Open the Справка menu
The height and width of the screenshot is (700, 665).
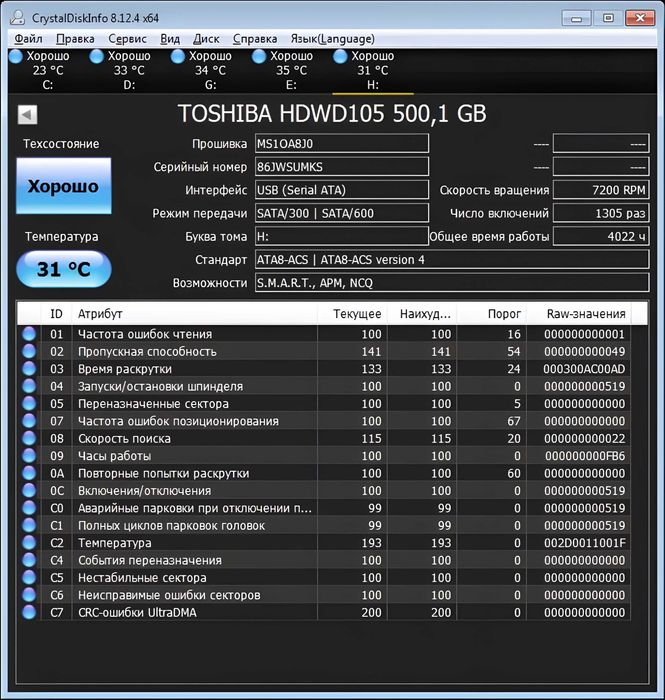[x=255, y=39]
